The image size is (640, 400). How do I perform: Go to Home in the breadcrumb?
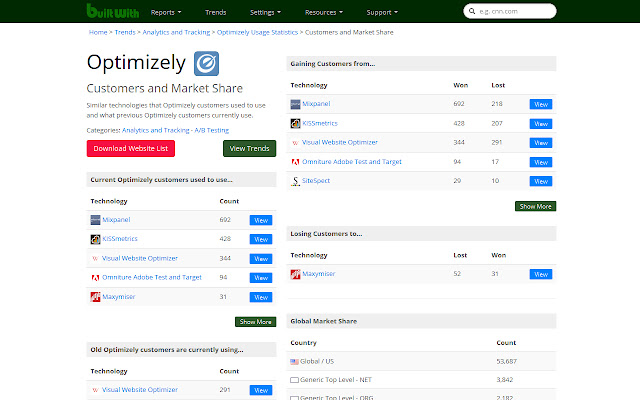pos(98,32)
